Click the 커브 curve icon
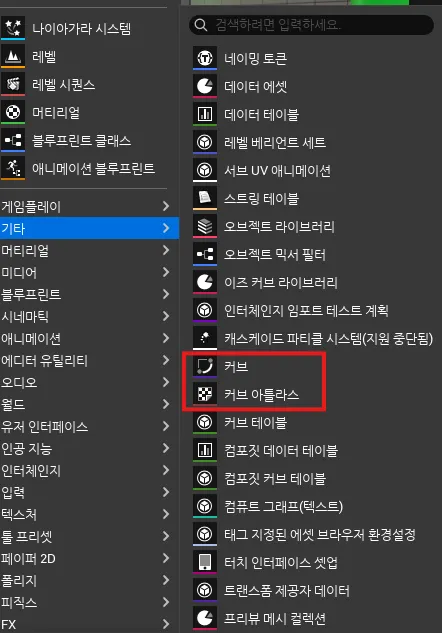Image resolution: width=442 pixels, height=633 pixels. pos(205,366)
